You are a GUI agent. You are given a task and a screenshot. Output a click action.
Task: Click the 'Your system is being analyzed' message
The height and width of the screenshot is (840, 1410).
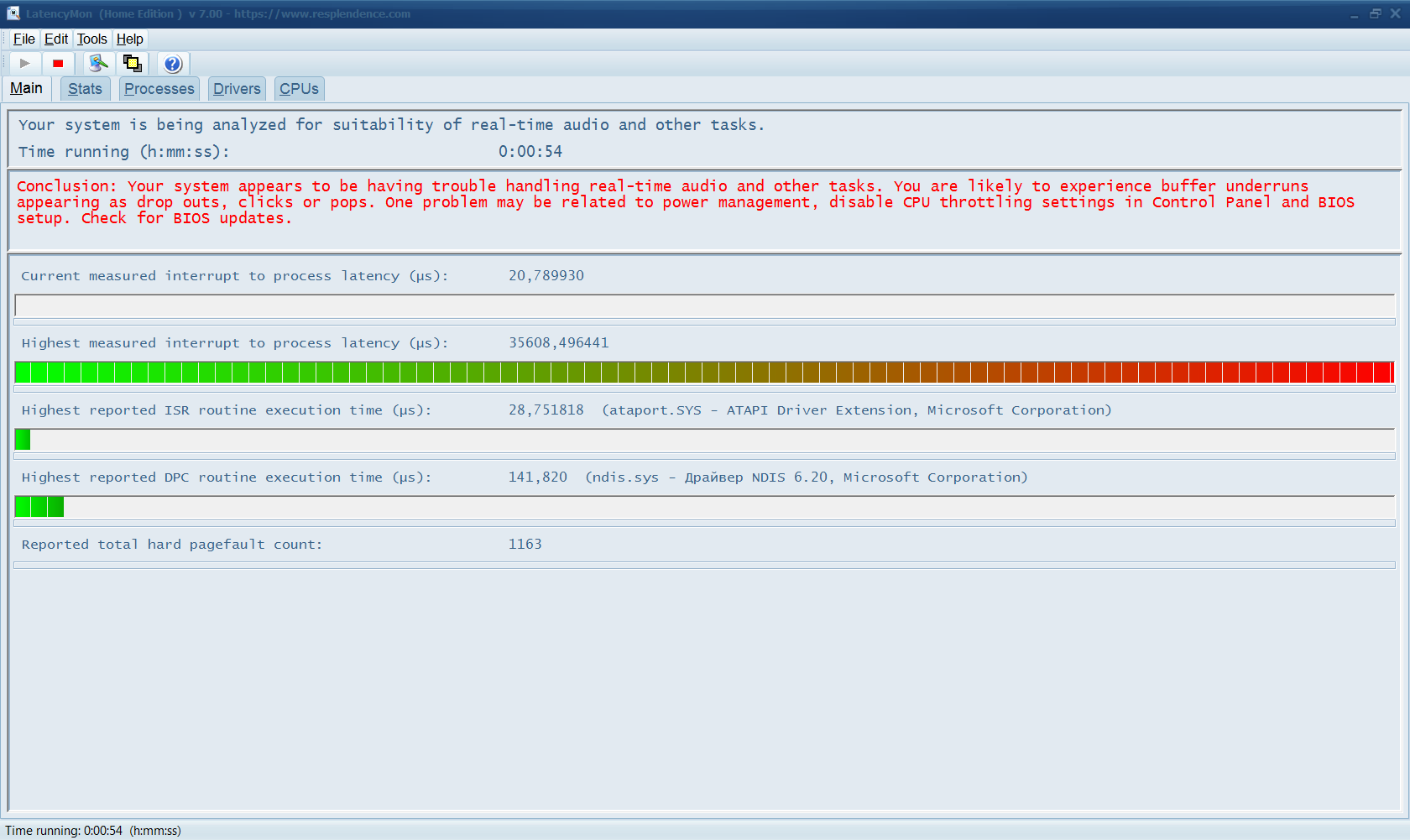tap(391, 124)
